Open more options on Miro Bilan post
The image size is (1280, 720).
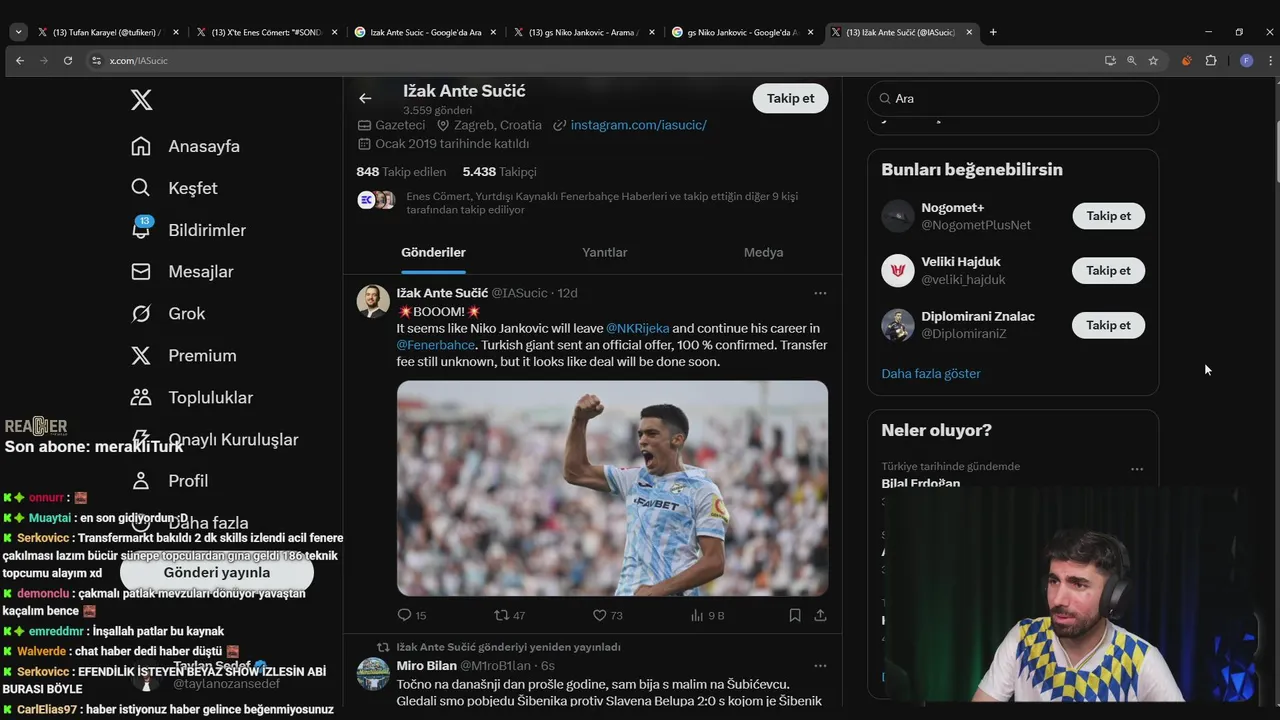coord(820,665)
